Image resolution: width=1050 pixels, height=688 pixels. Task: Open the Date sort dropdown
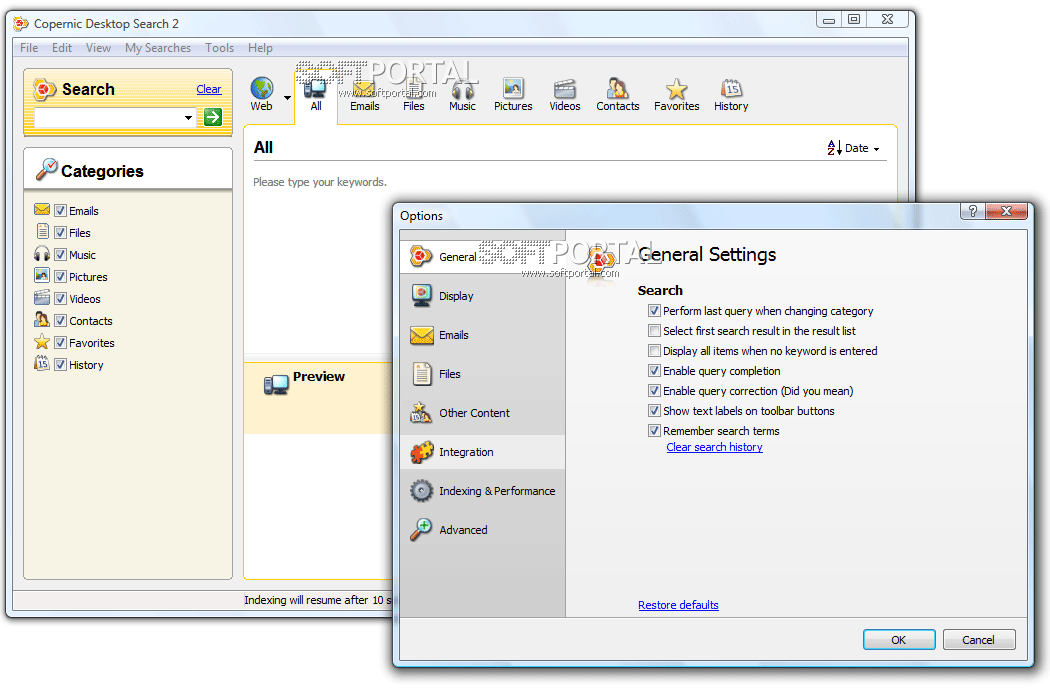click(x=853, y=148)
